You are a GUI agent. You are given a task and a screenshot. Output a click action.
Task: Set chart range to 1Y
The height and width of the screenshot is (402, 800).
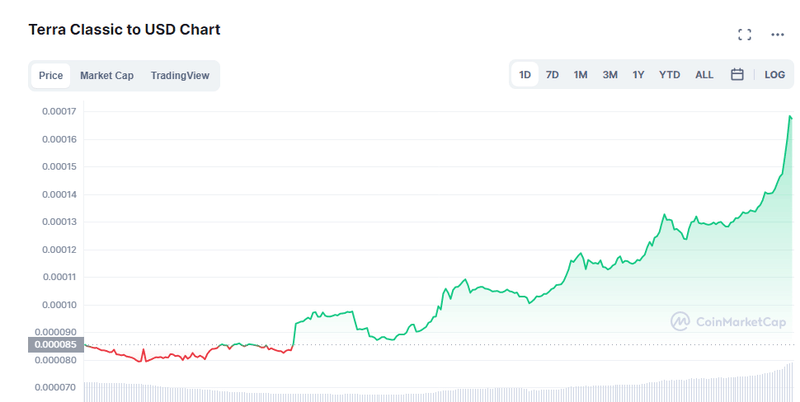click(x=638, y=75)
